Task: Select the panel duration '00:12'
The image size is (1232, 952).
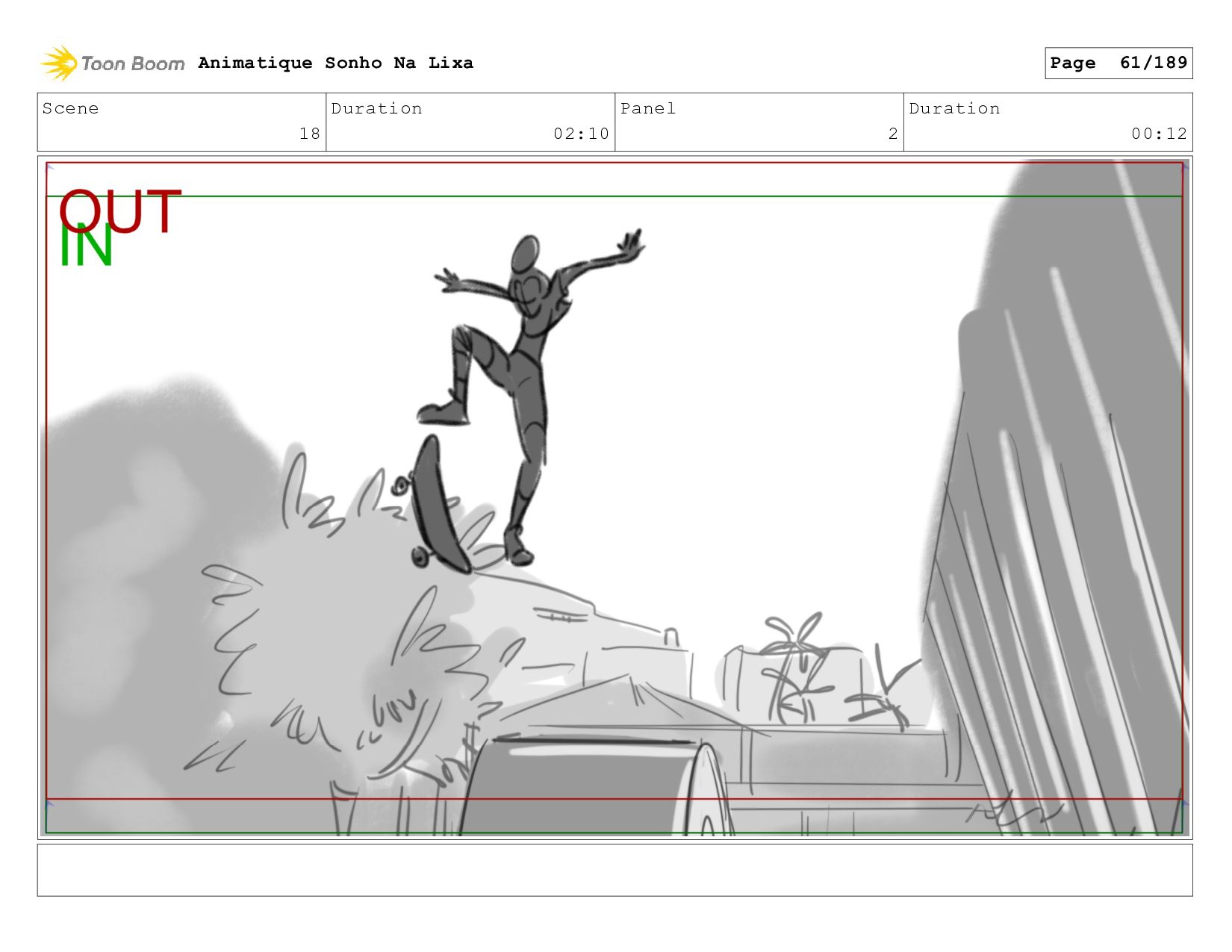Action: [1159, 134]
